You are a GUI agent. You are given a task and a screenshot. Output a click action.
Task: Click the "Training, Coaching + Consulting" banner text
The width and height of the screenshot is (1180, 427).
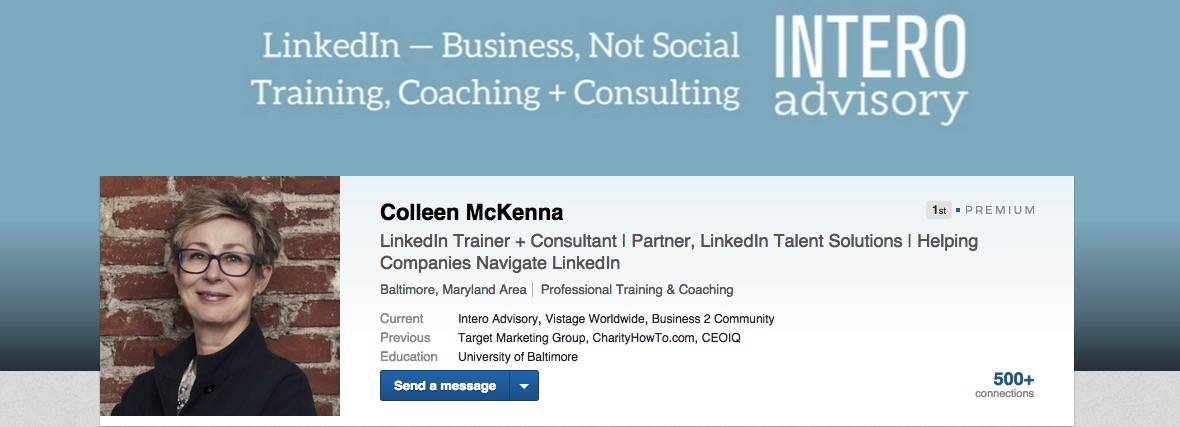tap(495, 93)
